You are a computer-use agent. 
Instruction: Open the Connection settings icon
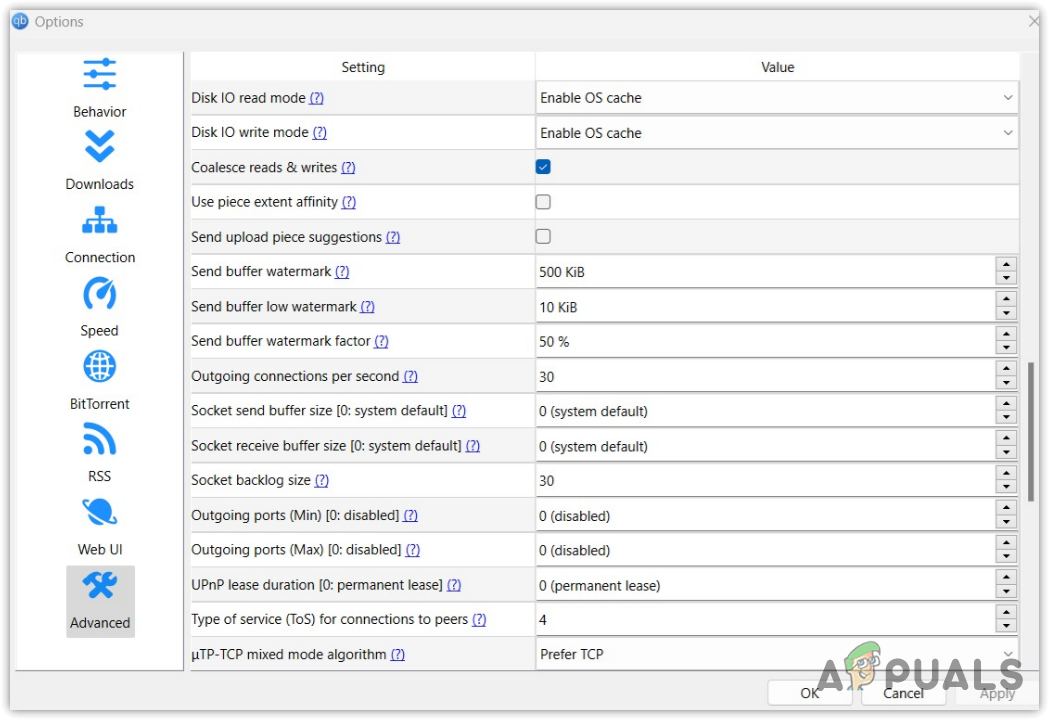tap(99, 220)
